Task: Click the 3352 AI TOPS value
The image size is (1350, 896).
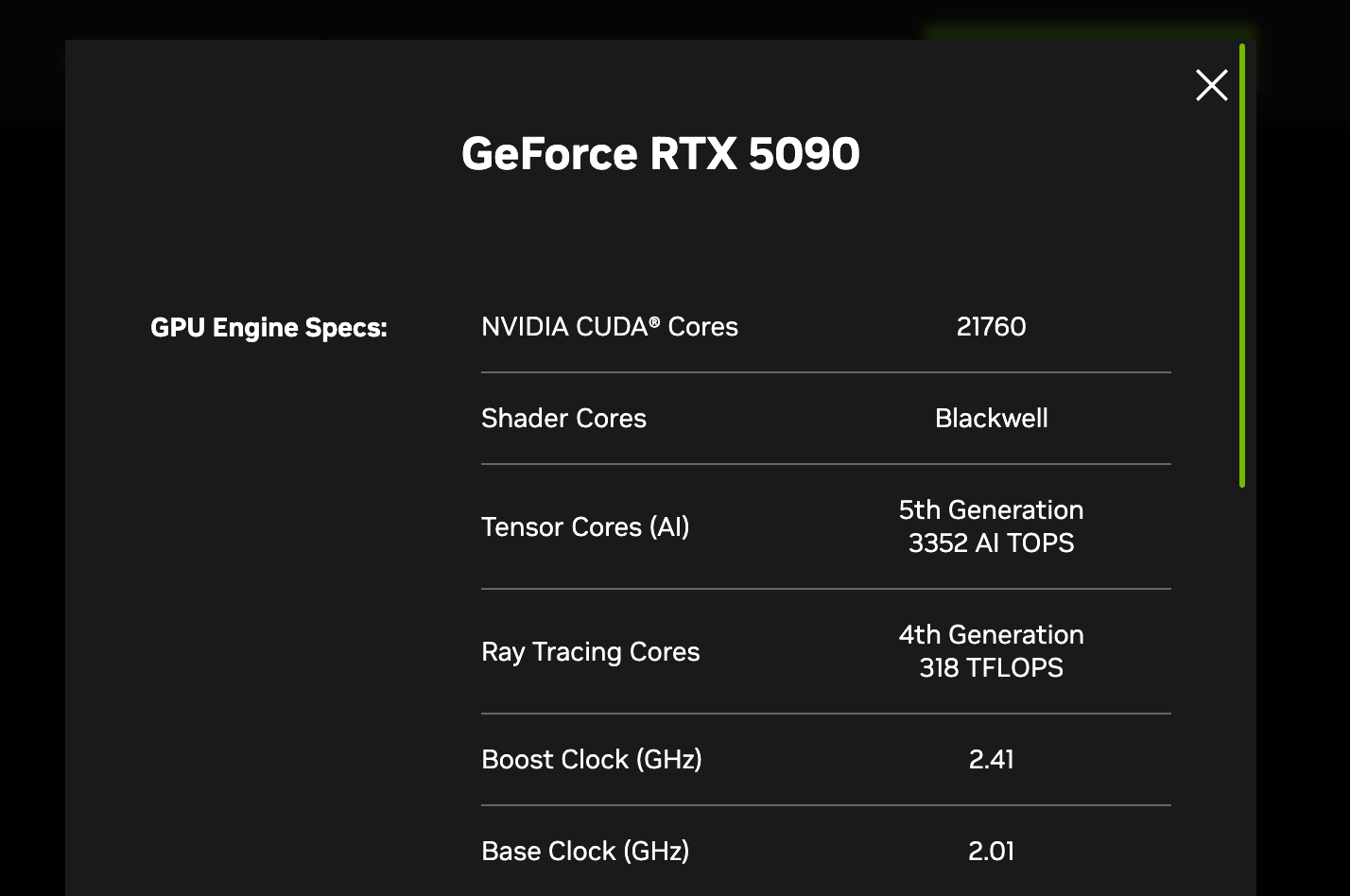Action: (991, 543)
